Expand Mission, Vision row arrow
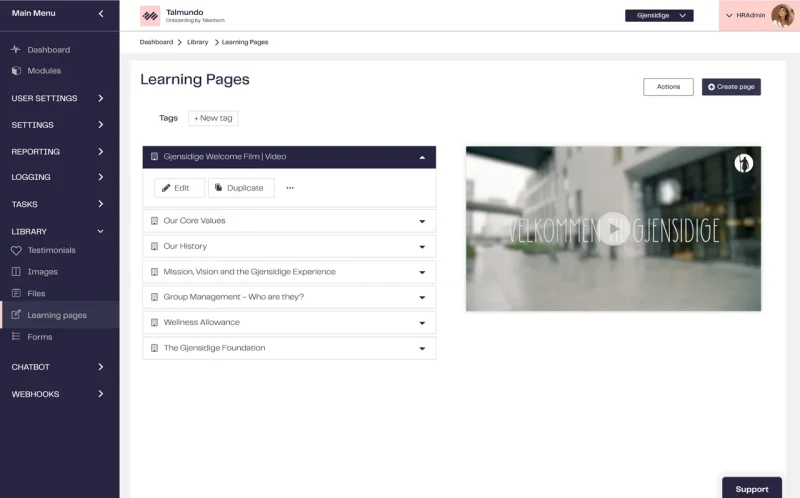The image size is (800, 498). point(422,272)
